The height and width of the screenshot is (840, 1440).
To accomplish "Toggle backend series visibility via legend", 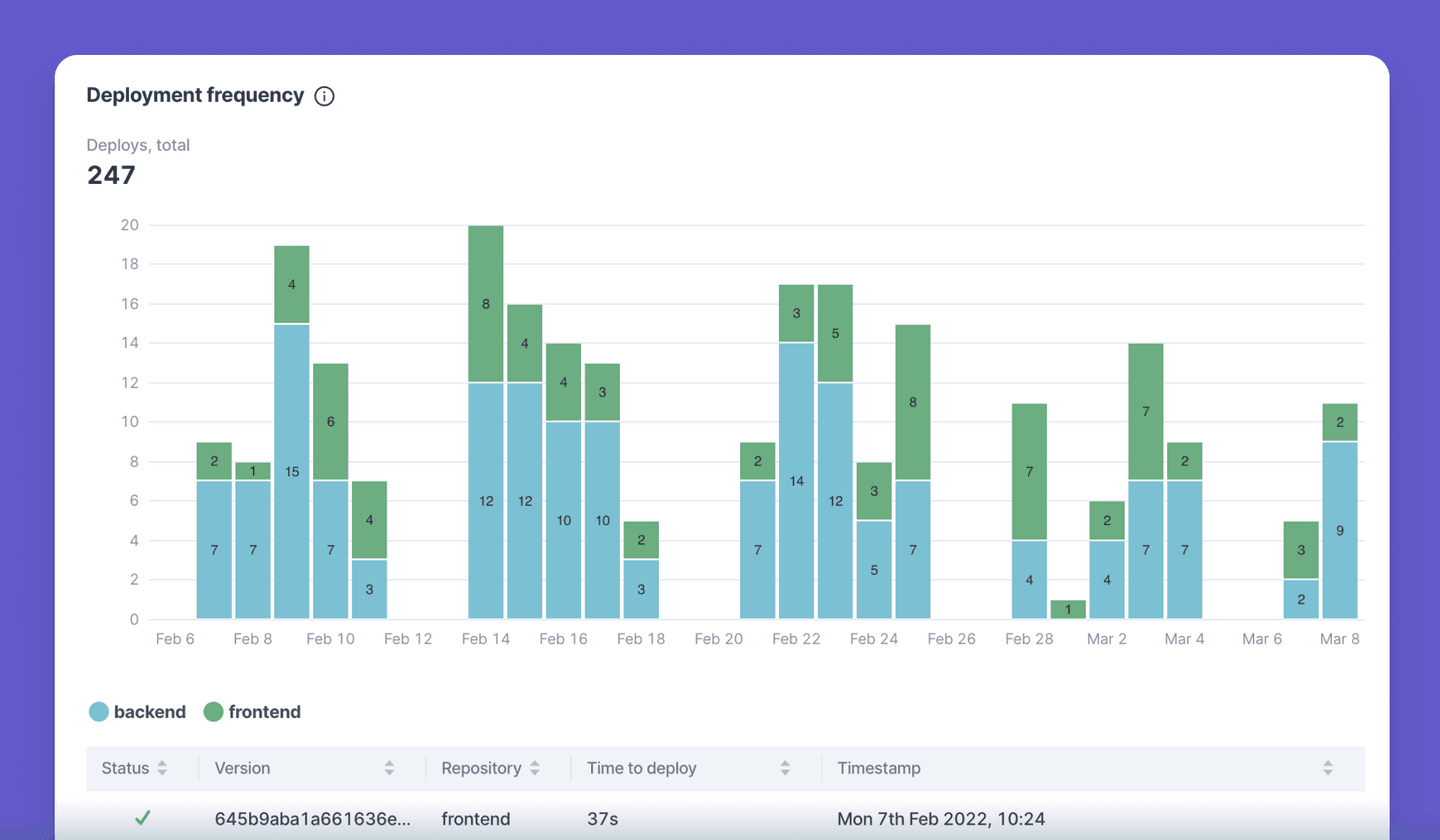I will point(137,711).
